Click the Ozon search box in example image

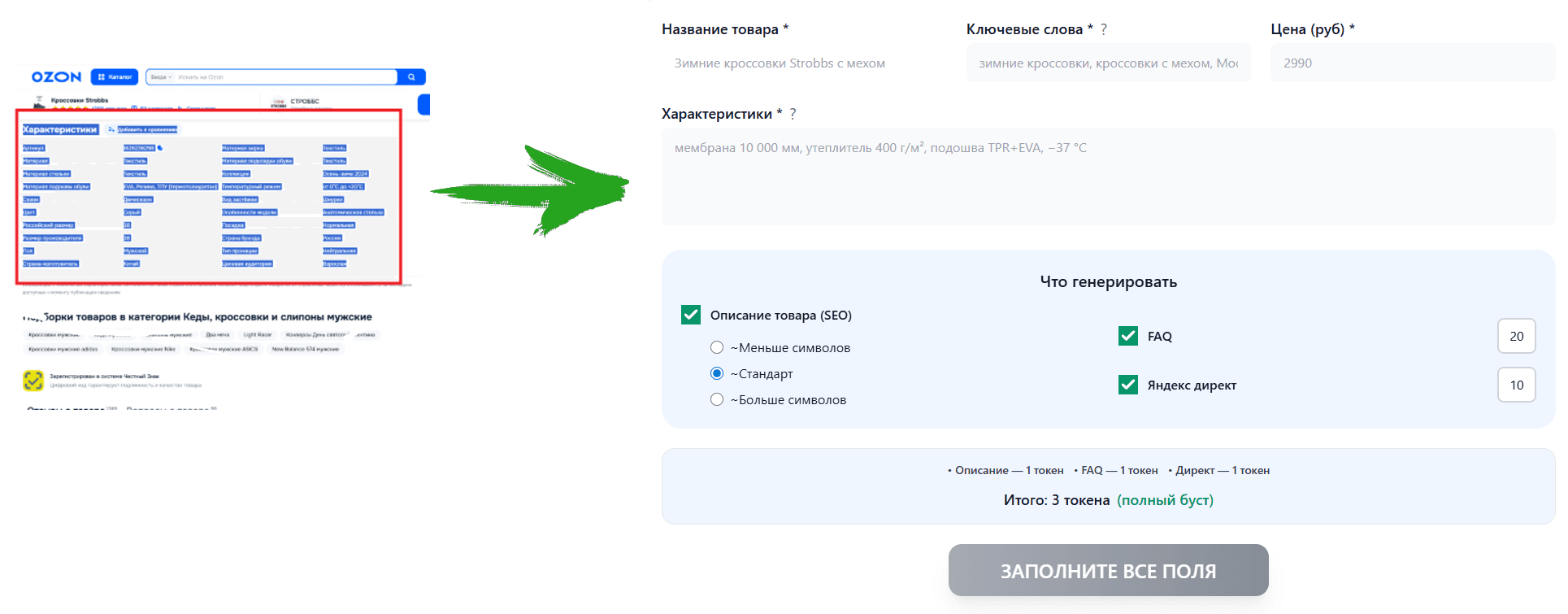(x=271, y=77)
